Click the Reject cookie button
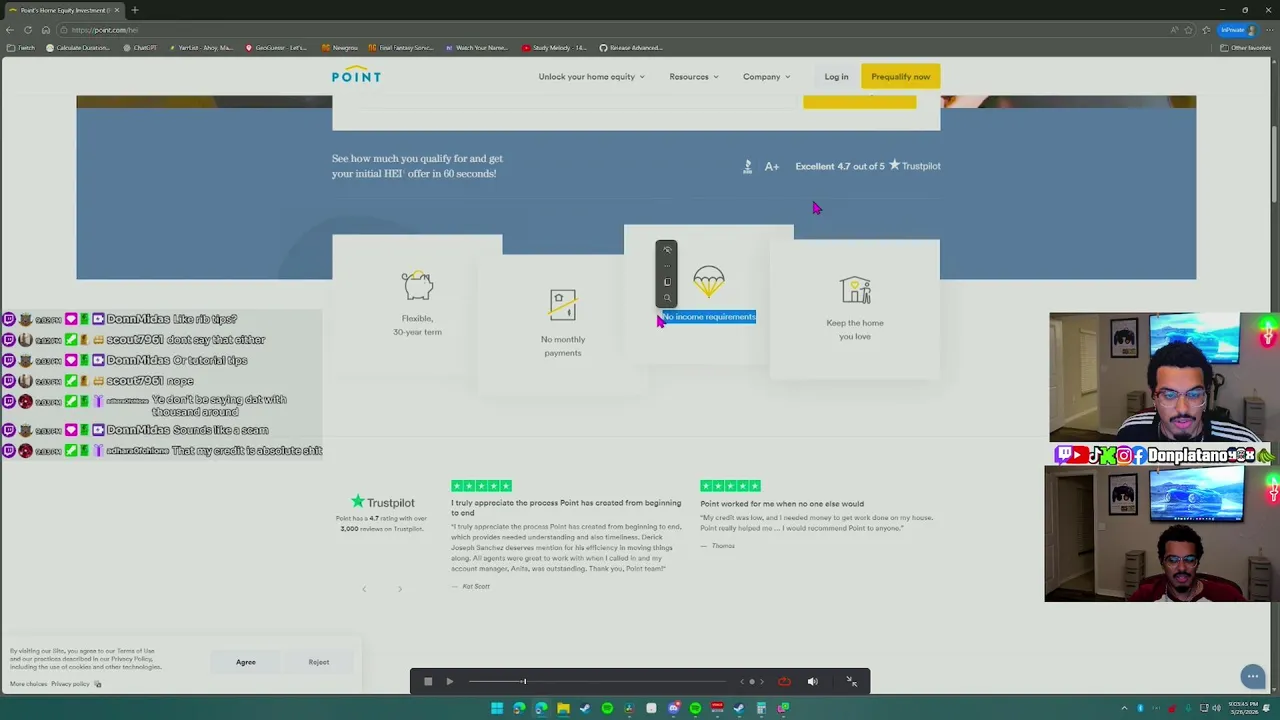Image resolution: width=1280 pixels, height=720 pixels. point(319,662)
